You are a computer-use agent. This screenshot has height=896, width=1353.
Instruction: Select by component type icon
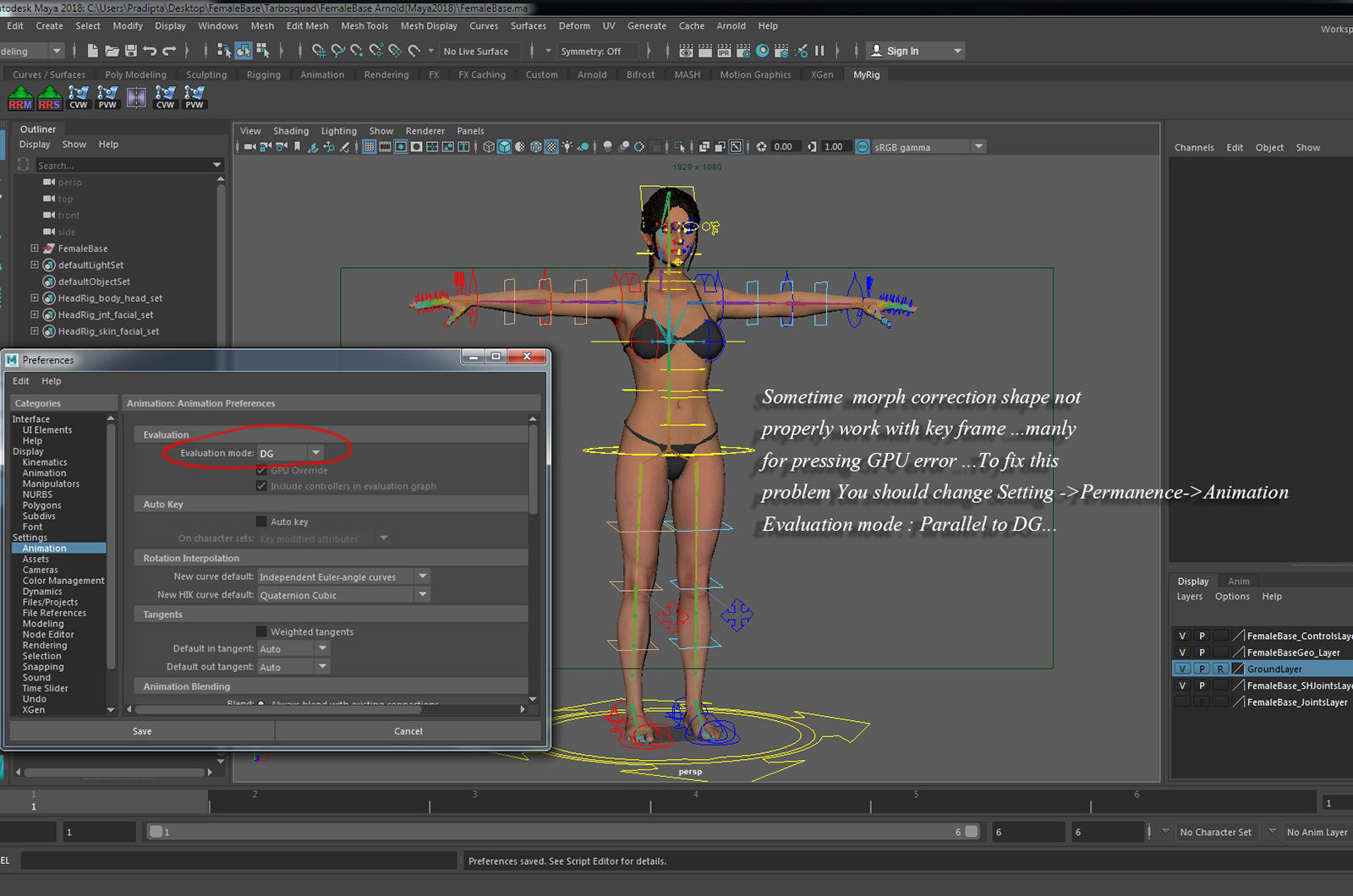(263, 51)
